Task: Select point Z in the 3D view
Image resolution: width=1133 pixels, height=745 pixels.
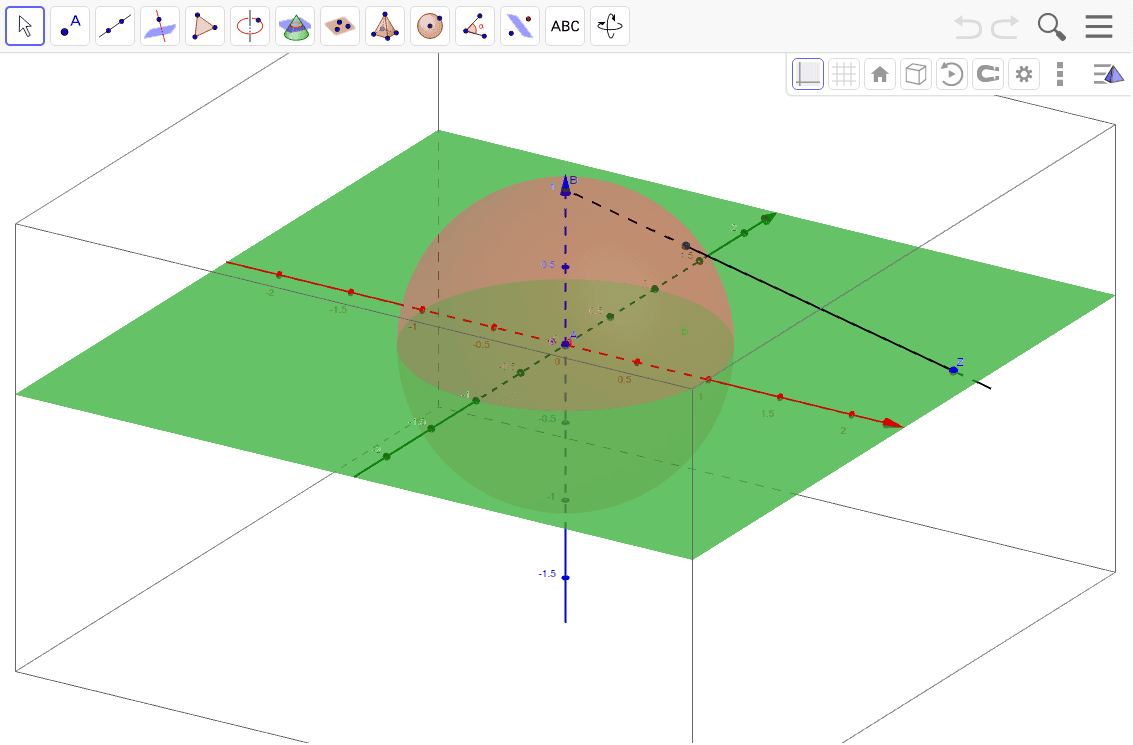Action: (953, 369)
